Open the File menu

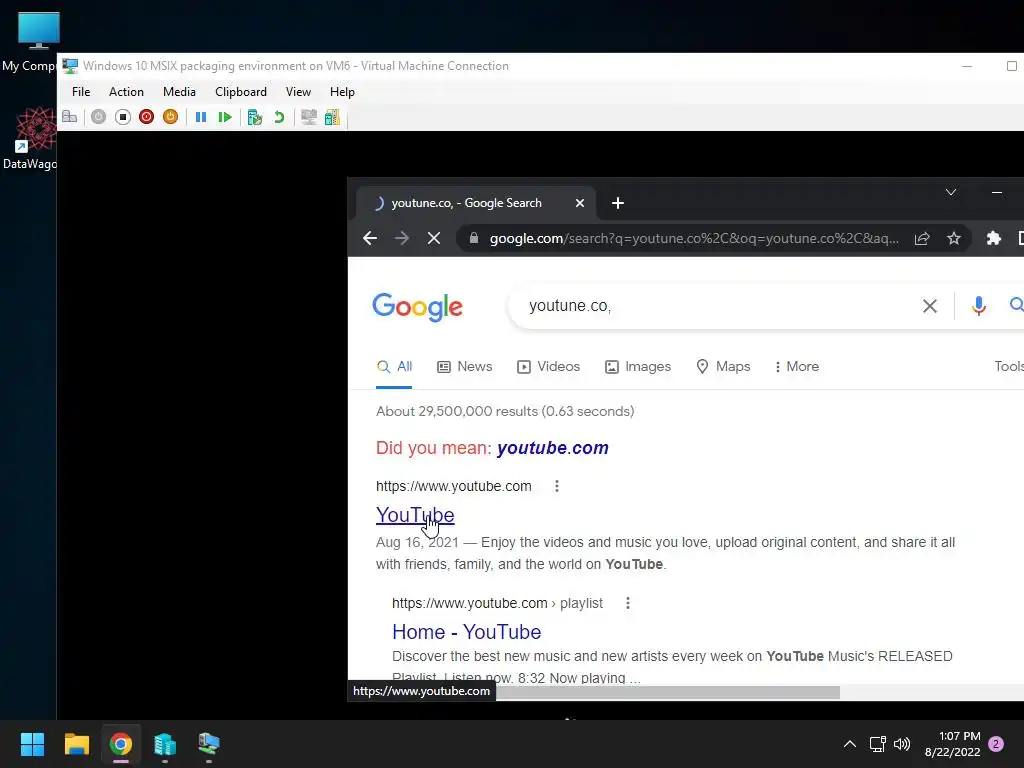[81, 92]
